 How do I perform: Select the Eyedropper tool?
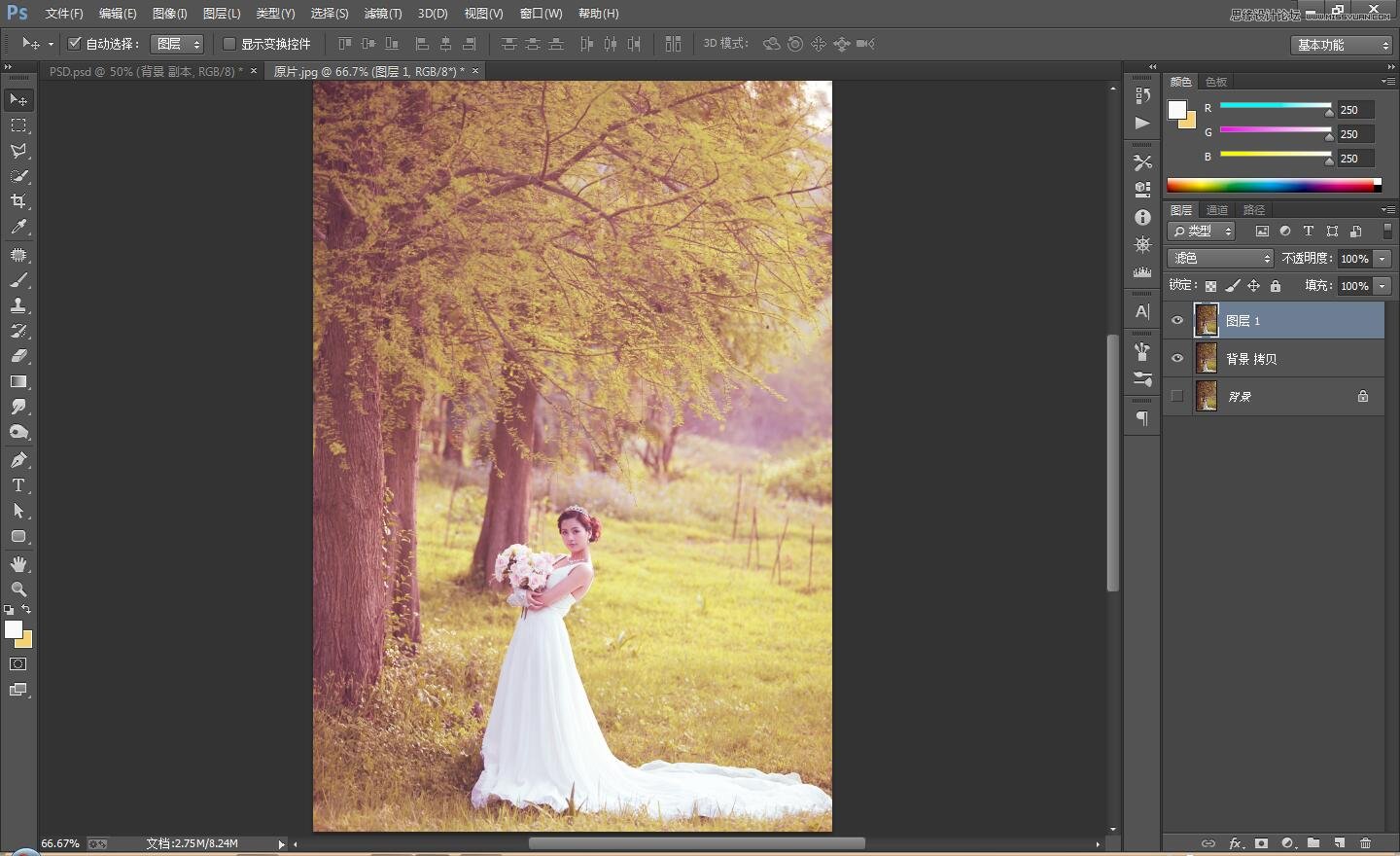[x=18, y=228]
